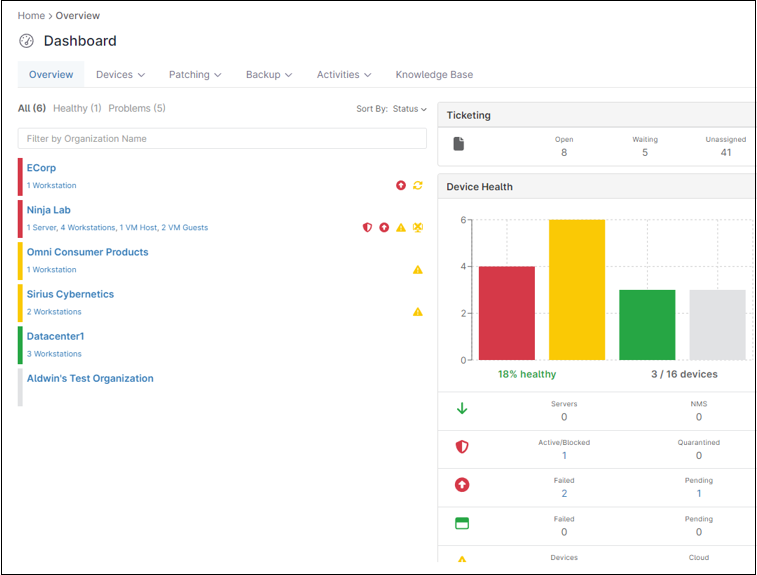Click warning triangle for Sirius Cybernetics
757x575 pixels.
pos(418,312)
